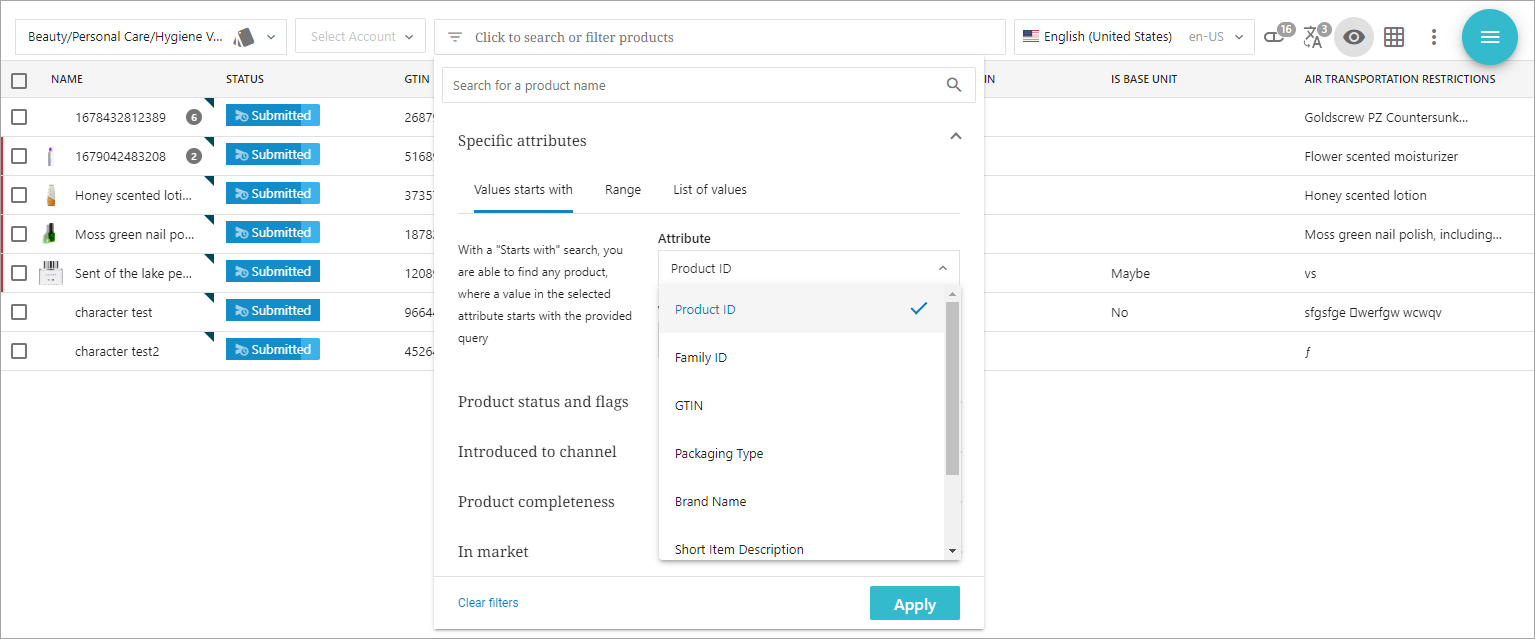
Task: Click the attribute list scrollbar down arrow
Action: point(952,551)
